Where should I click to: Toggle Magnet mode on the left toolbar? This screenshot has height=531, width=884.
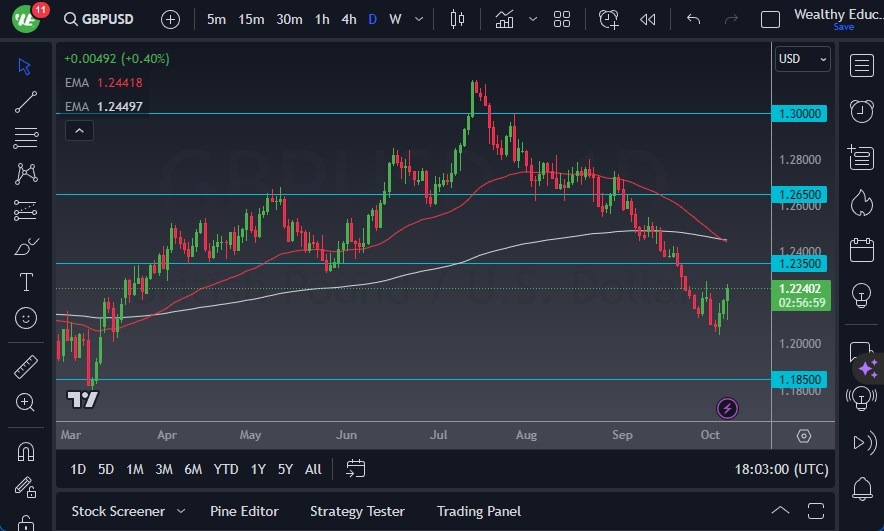(x=26, y=451)
